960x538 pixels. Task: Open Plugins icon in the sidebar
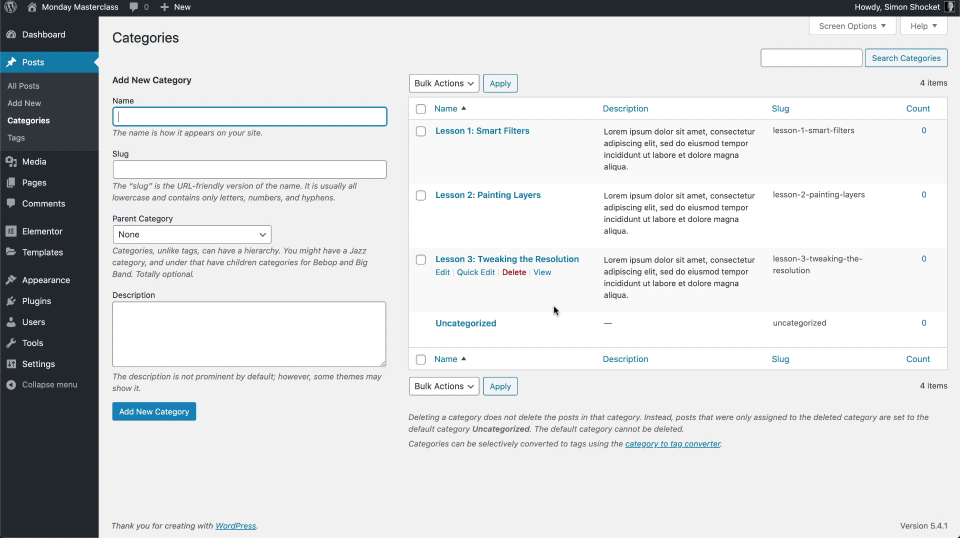tap(11, 301)
